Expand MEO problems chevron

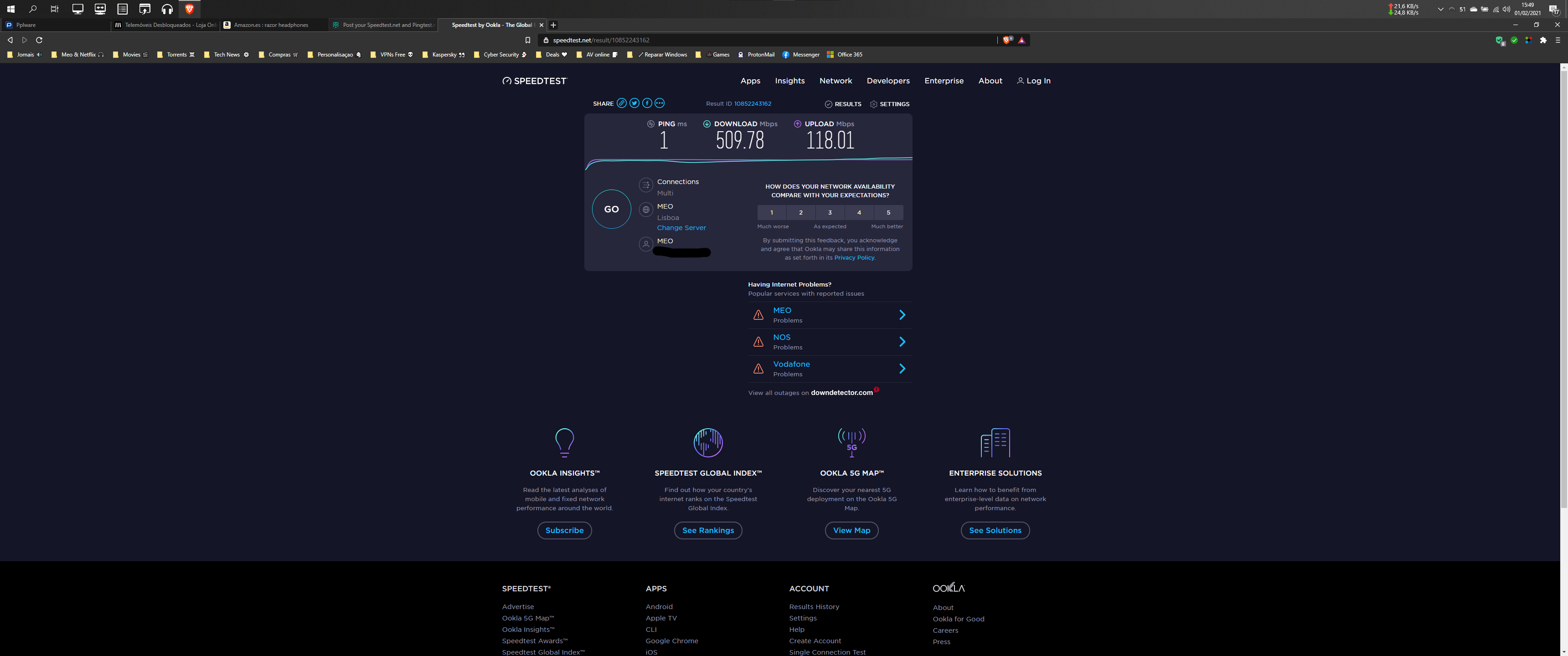pos(902,315)
